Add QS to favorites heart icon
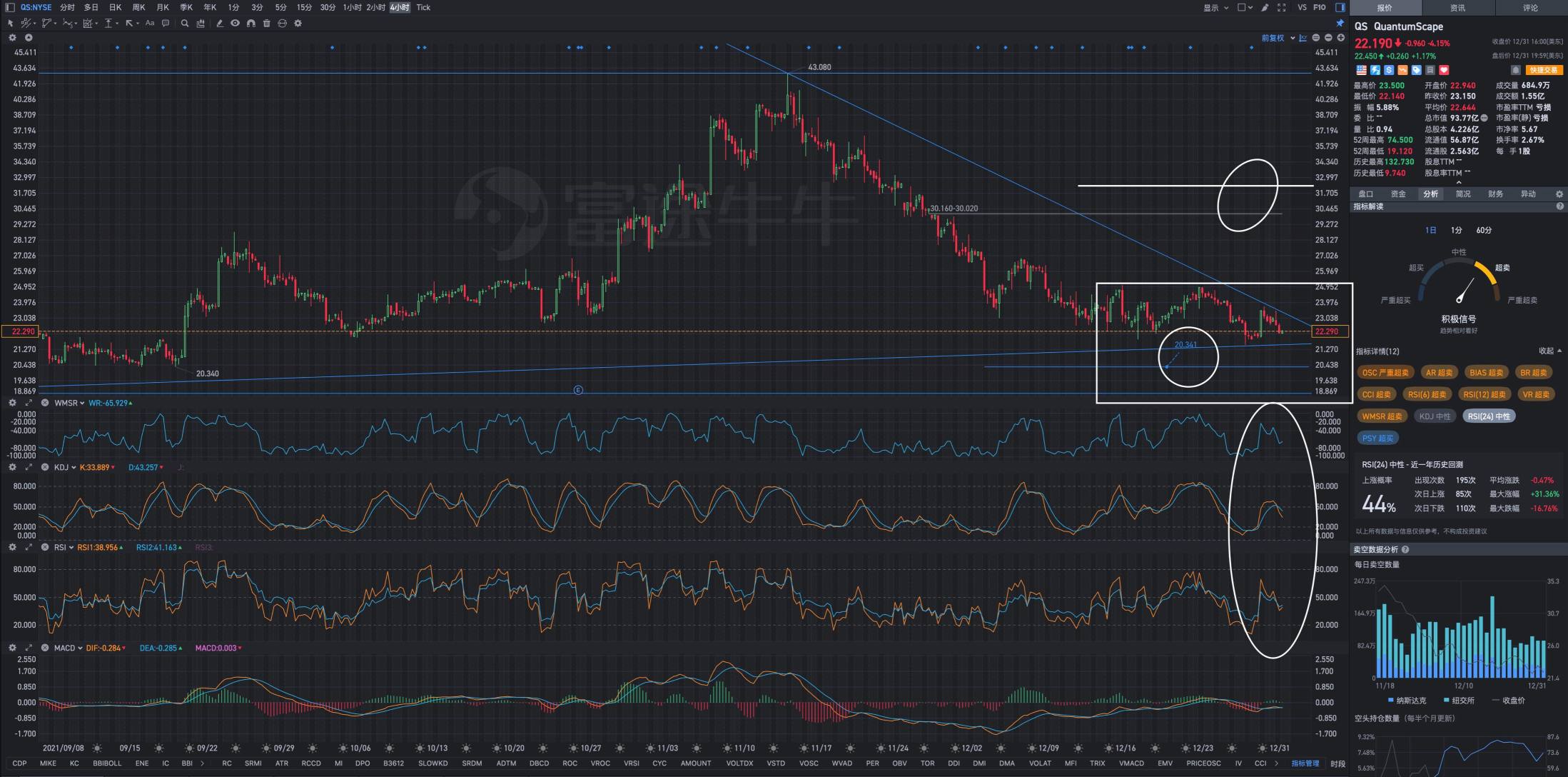Viewport: 1568px width, 777px height. coord(1444,70)
